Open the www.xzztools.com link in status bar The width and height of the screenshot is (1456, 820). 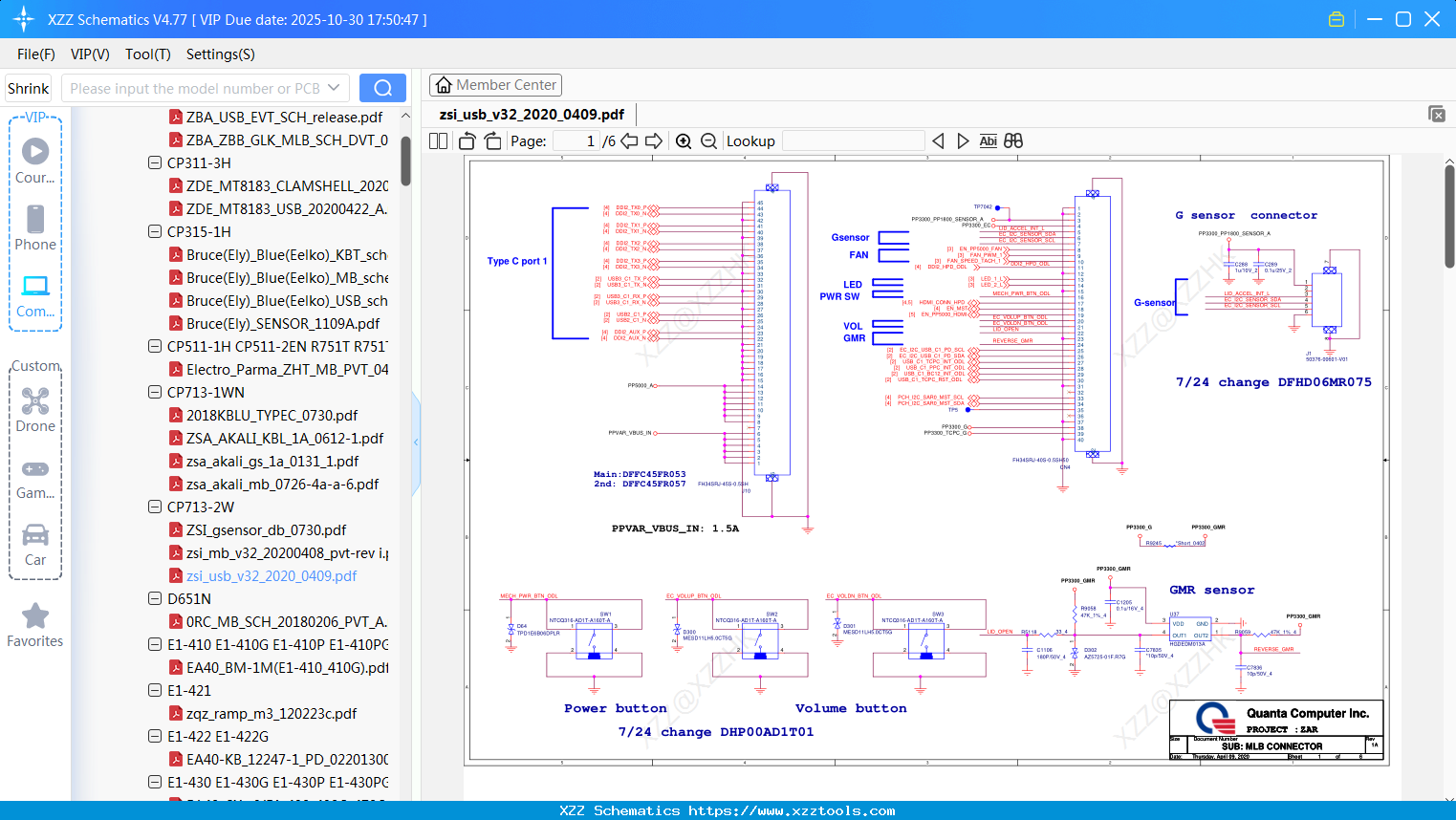[x=792, y=810]
